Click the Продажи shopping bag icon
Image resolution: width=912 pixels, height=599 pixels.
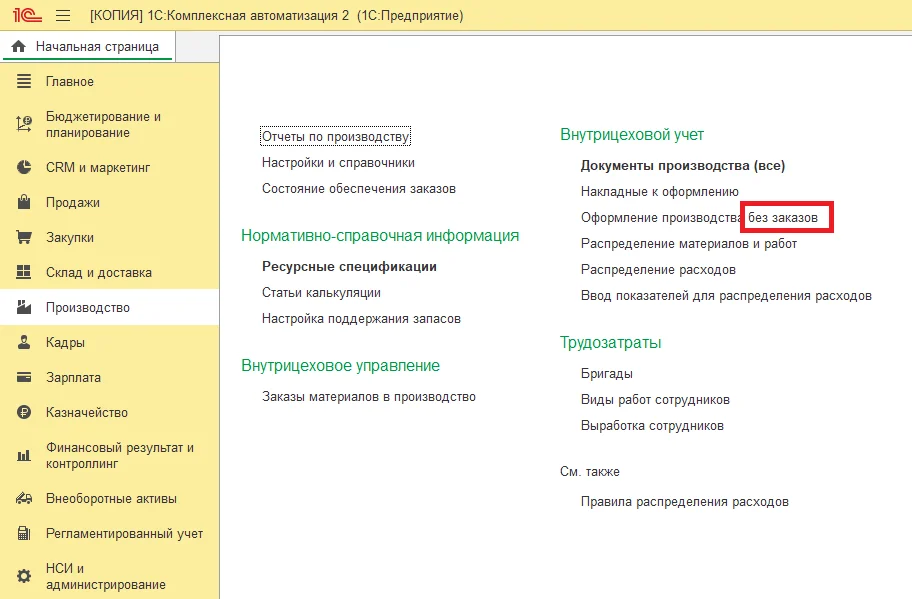[24, 202]
